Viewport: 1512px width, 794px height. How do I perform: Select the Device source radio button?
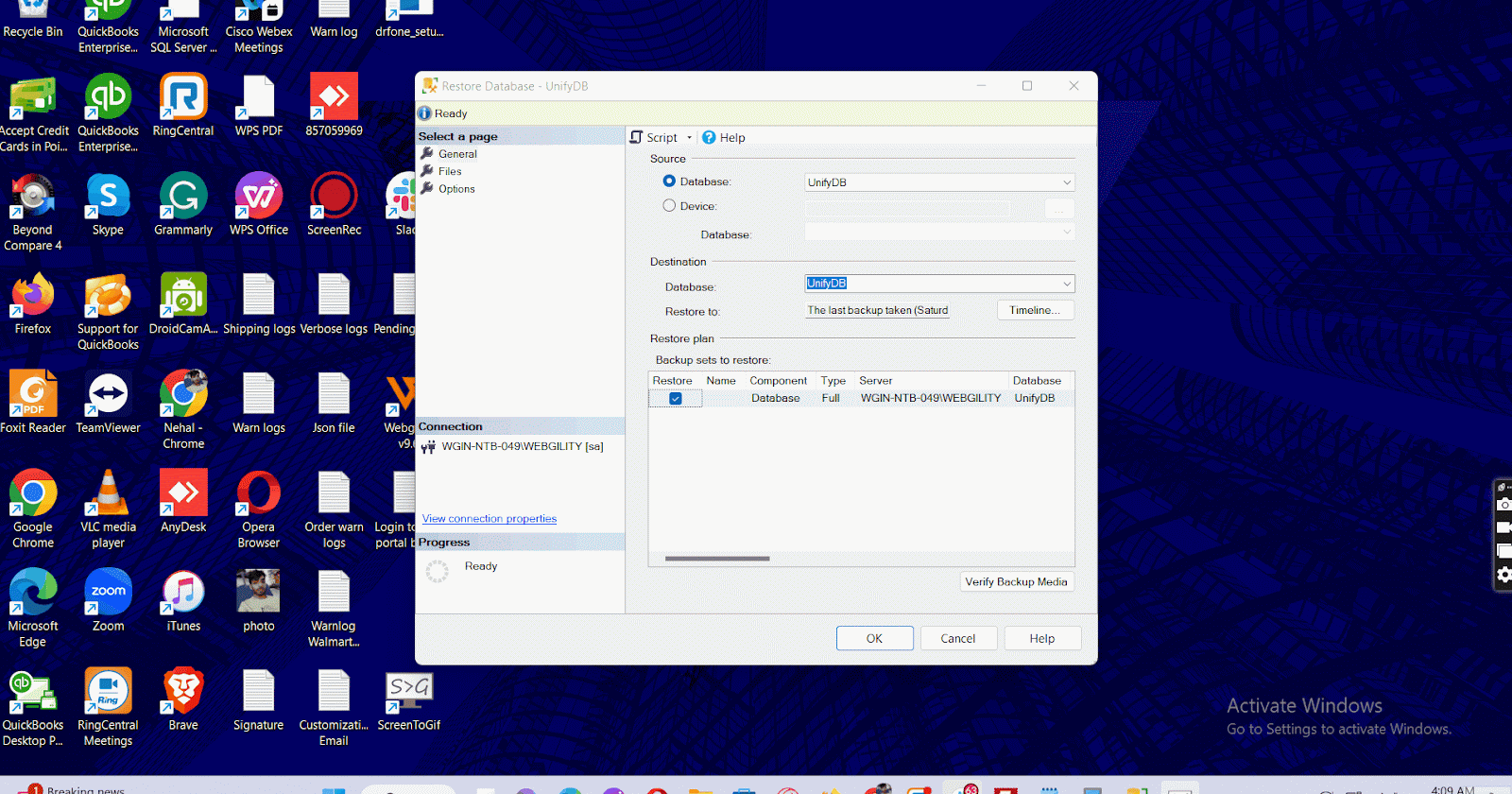coord(669,206)
